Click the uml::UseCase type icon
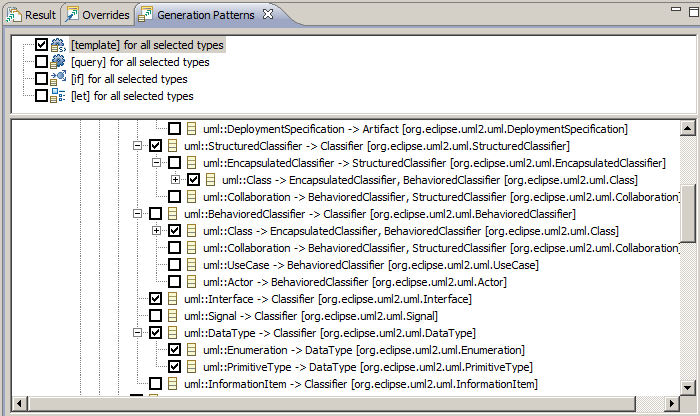The image size is (700, 416). tap(191, 265)
